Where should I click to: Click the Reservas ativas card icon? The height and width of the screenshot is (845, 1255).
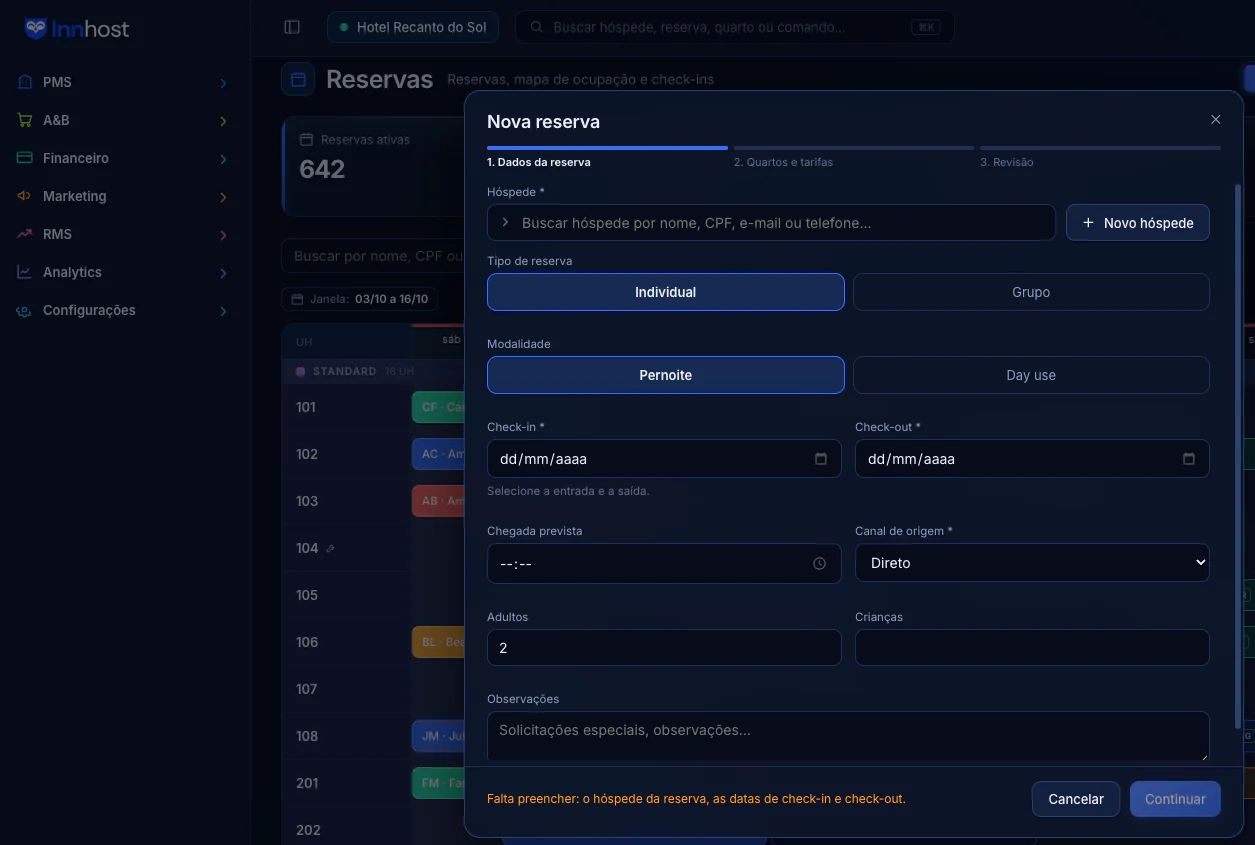307,140
